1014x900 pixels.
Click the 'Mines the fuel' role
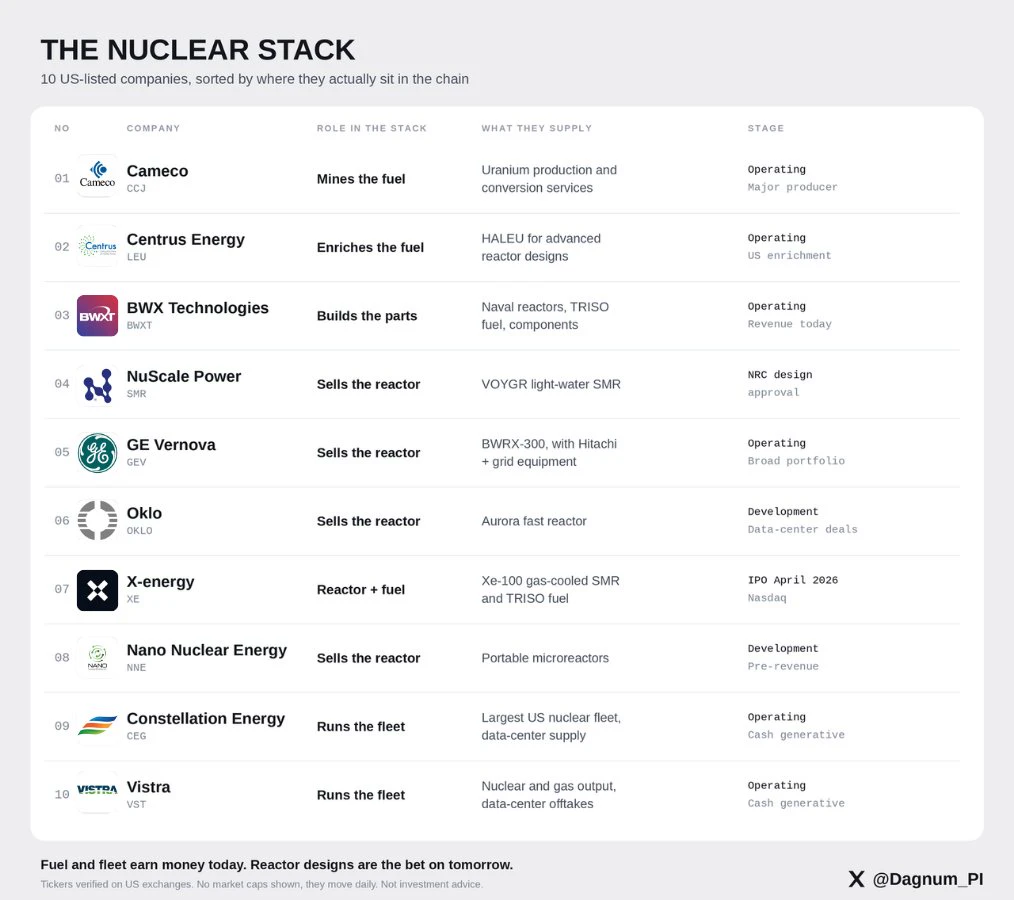361,179
